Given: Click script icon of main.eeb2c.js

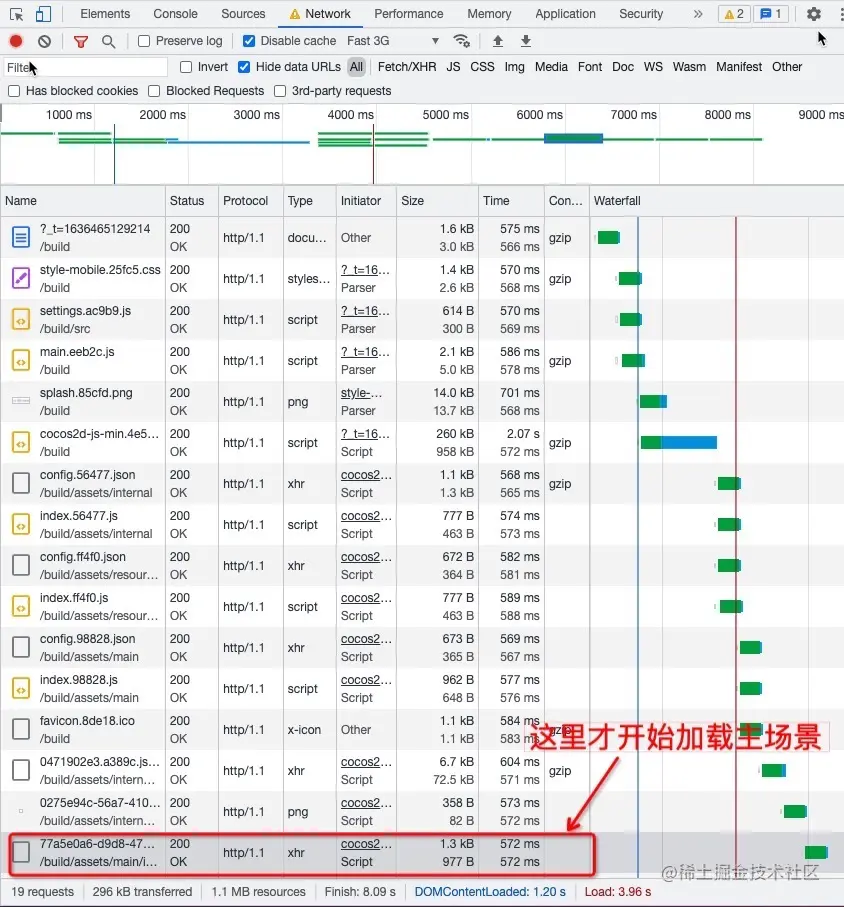Looking at the screenshot, I should (21, 360).
